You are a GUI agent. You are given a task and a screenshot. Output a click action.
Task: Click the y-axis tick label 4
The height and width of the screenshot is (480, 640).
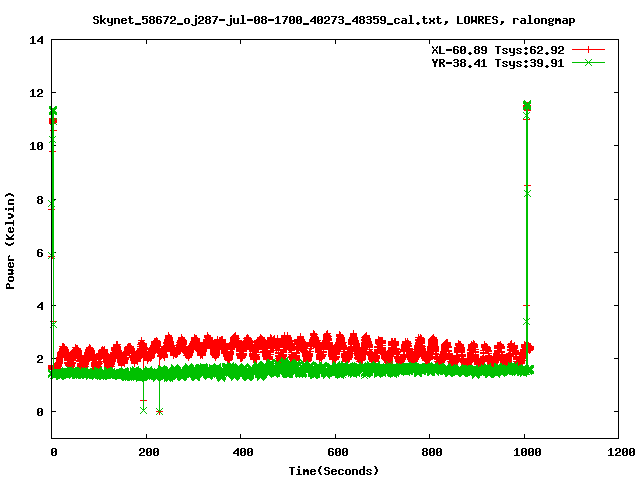[40, 306]
